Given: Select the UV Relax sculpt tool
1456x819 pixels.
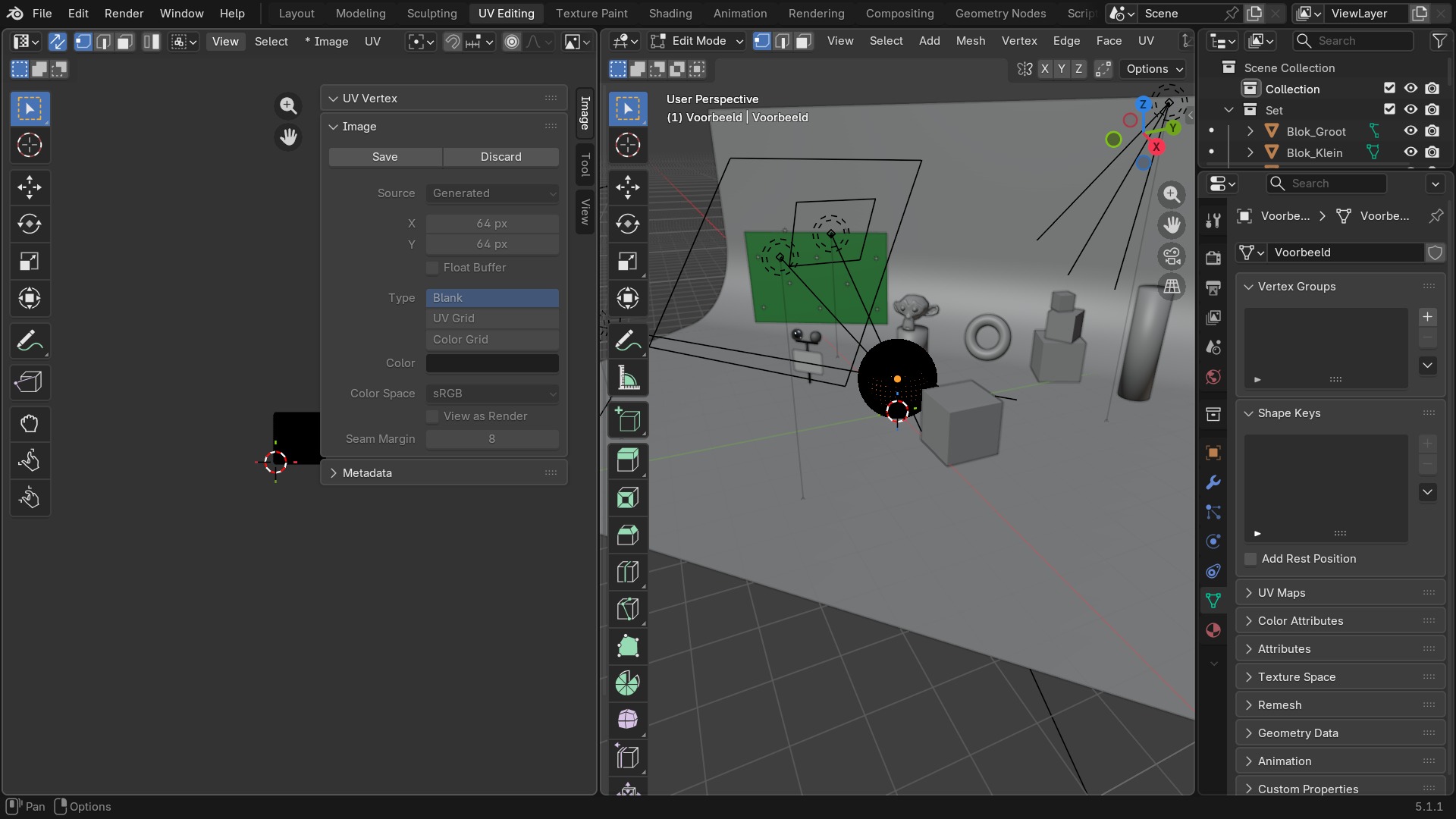Looking at the screenshot, I should click(30, 460).
